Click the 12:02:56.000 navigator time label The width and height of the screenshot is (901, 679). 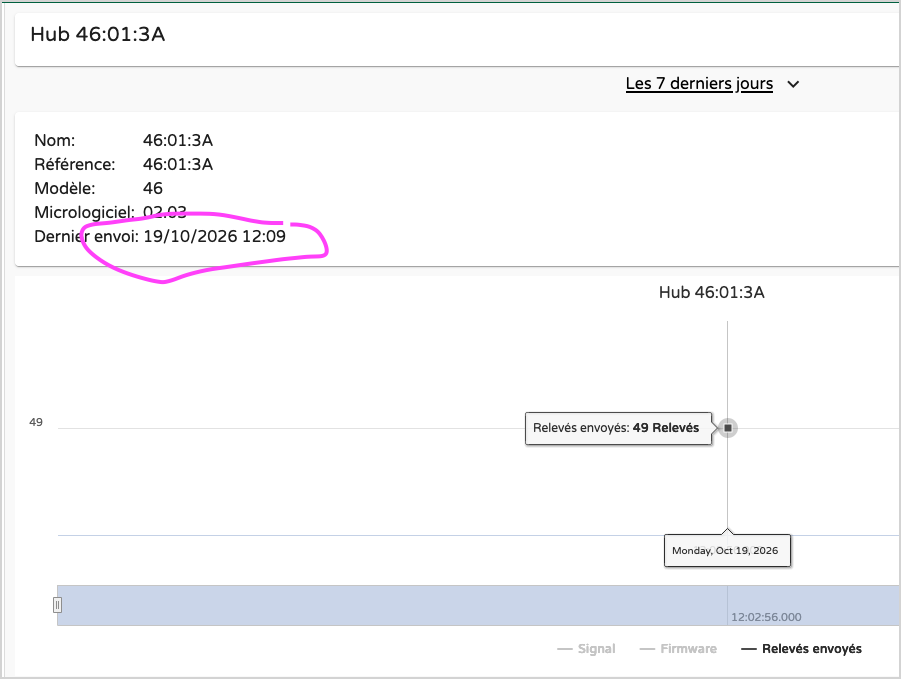766,617
